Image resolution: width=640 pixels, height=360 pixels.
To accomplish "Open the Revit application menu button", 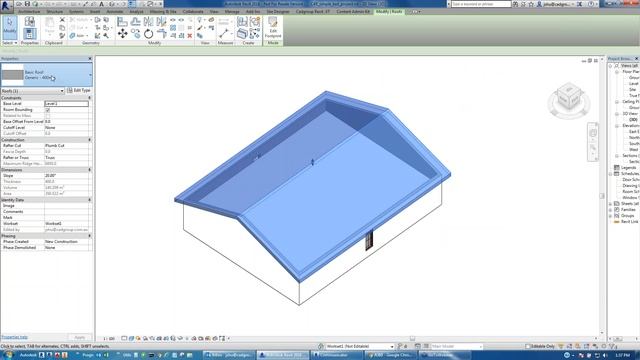I will pyautogui.click(x=6, y=6).
